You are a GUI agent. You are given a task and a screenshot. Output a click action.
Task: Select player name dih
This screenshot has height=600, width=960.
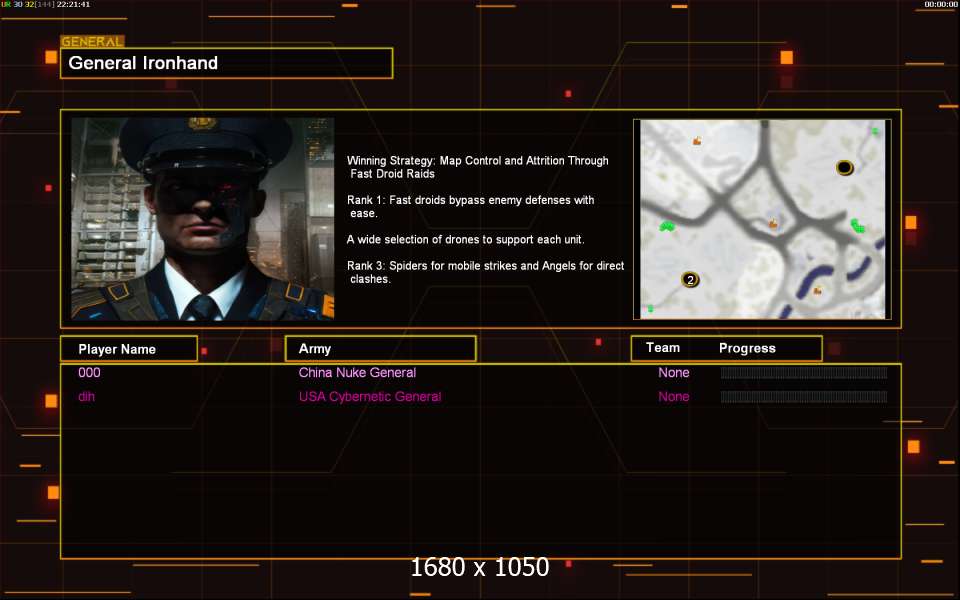coord(86,397)
